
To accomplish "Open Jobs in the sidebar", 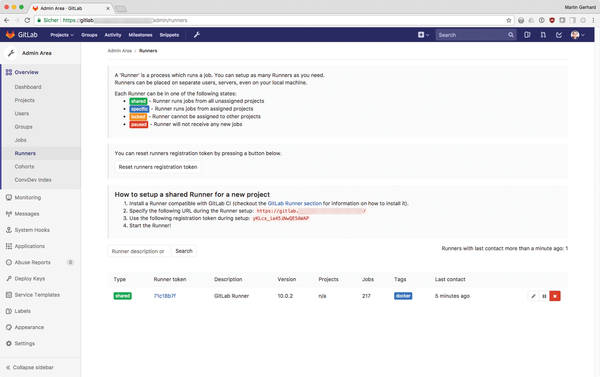I will [x=21, y=140].
